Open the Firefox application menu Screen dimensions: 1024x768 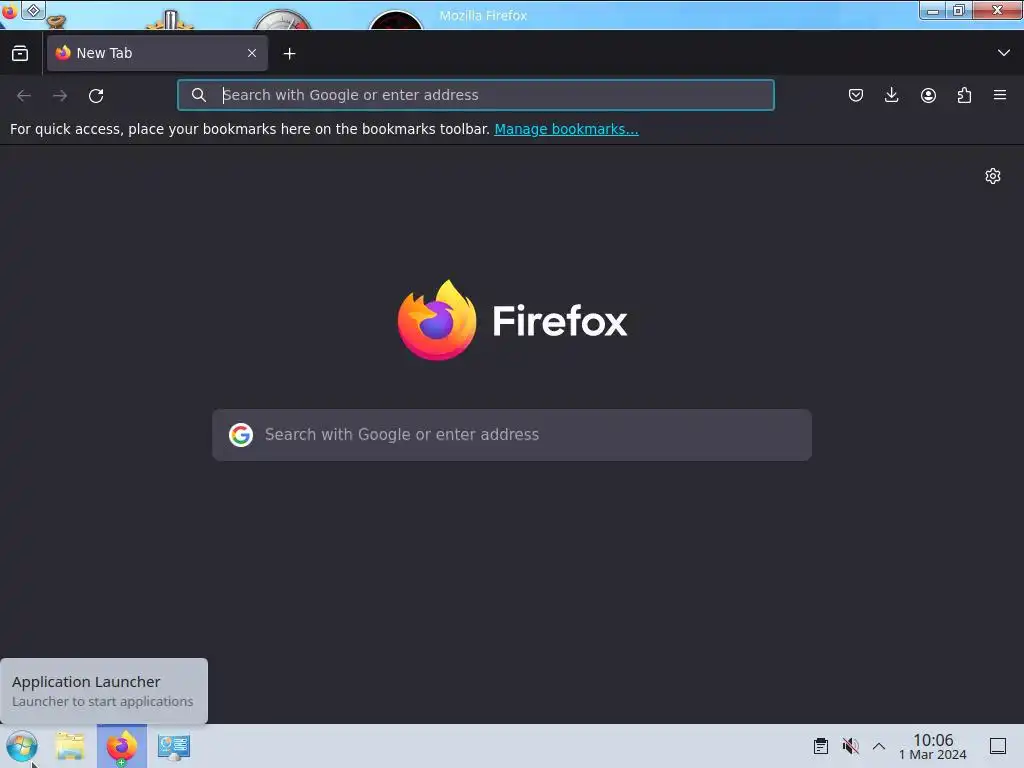[x=1000, y=95]
